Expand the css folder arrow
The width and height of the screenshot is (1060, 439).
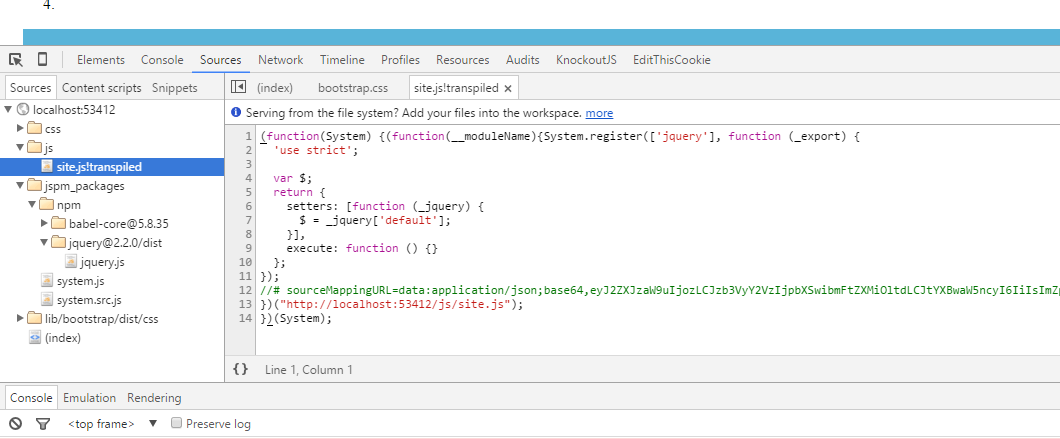20,129
